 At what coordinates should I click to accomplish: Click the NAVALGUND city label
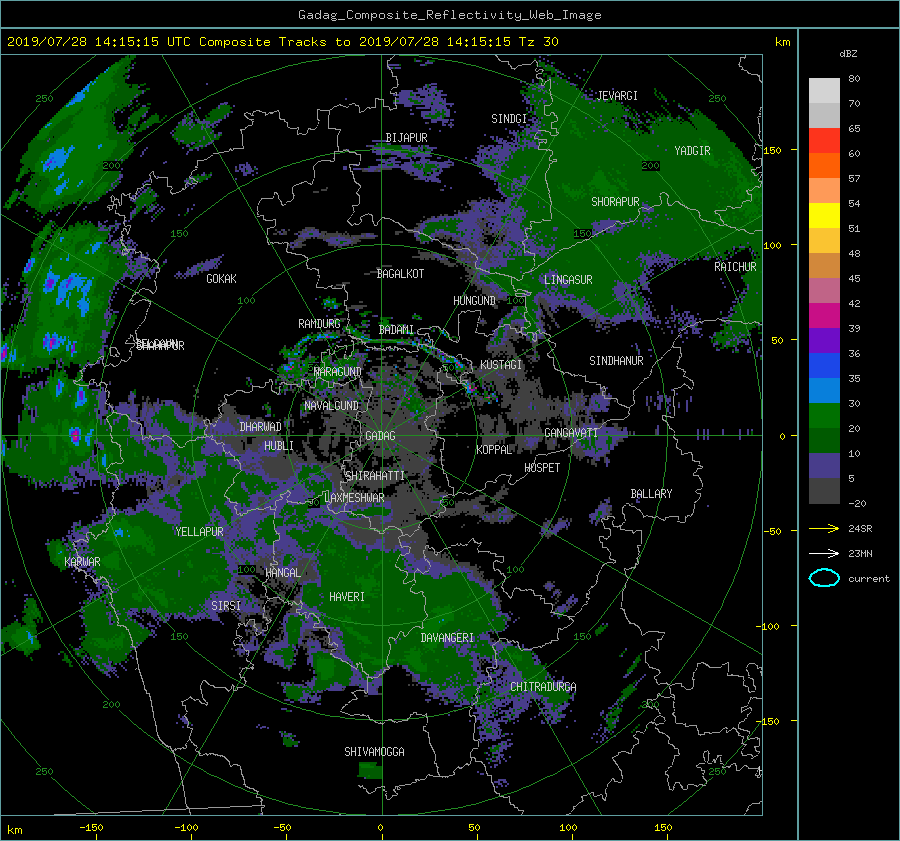click(x=331, y=406)
